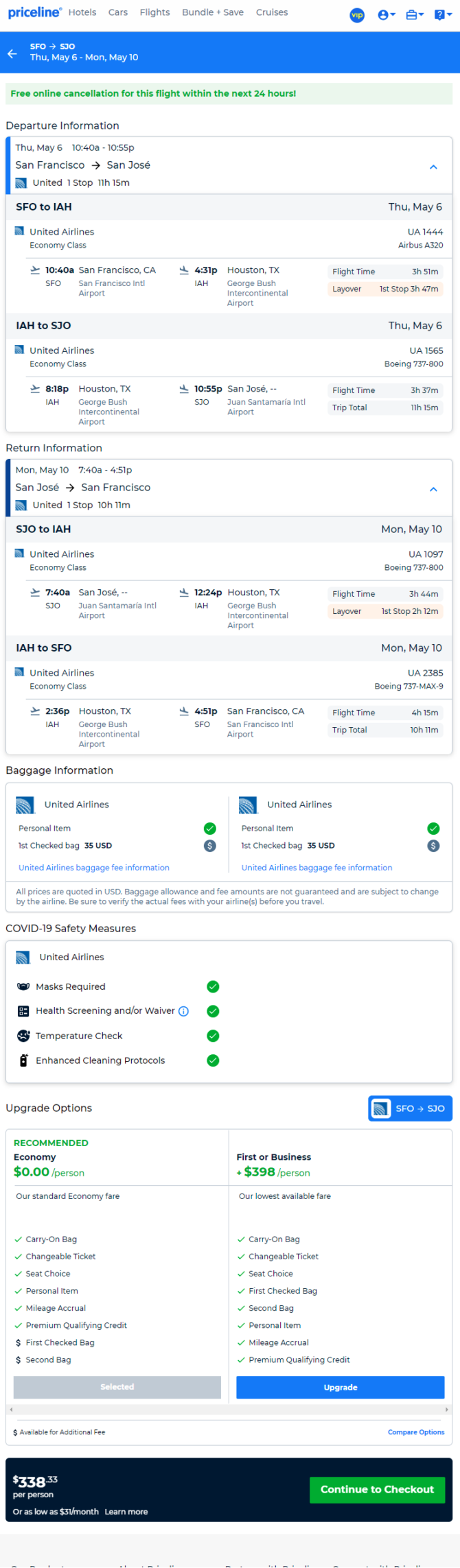Click right column Personal Item green checkmark
This screenshot has height=1568, width=460.
click(433, 829)
